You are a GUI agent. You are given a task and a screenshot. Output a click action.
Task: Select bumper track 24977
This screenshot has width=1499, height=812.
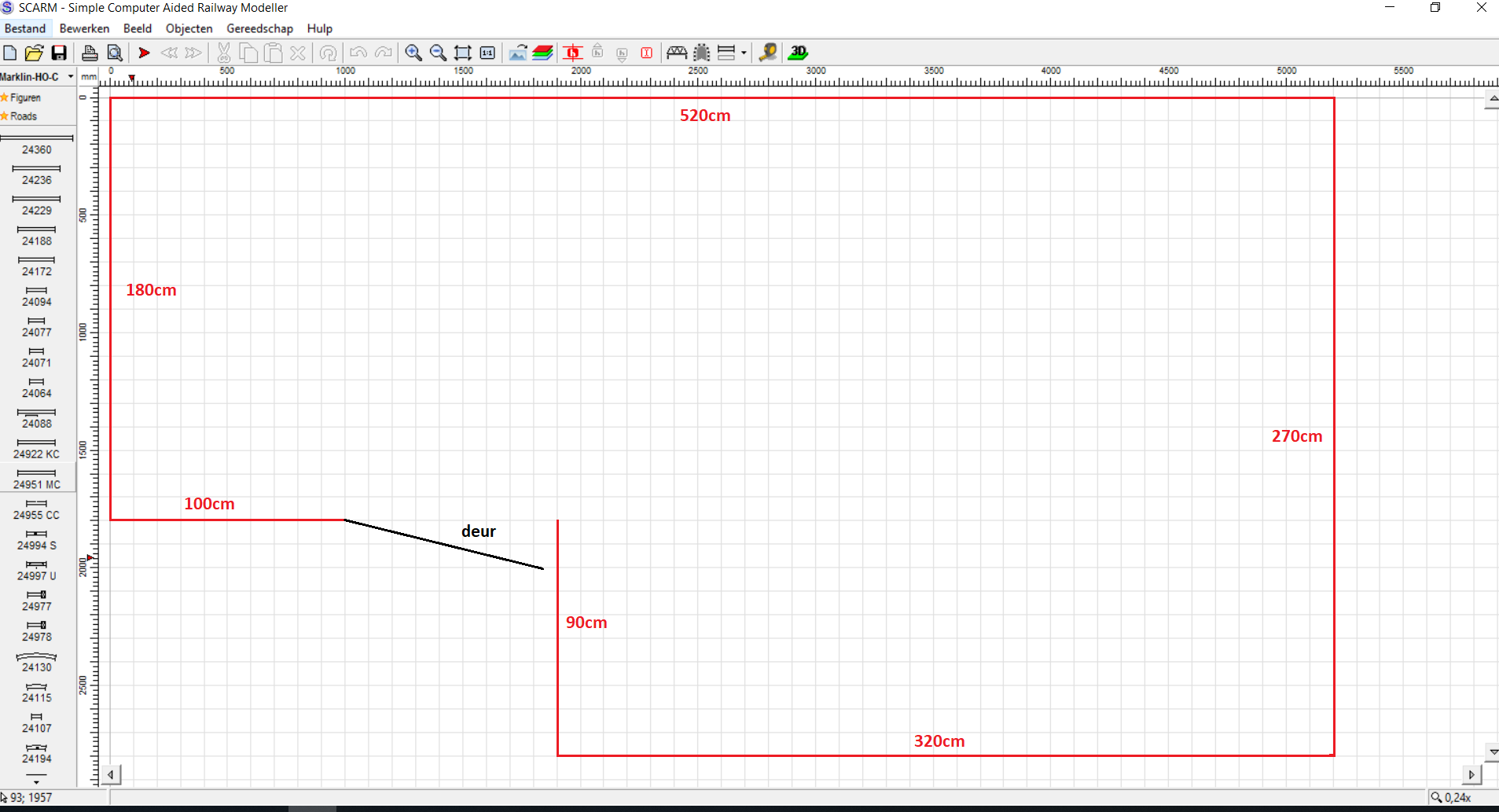37,601
